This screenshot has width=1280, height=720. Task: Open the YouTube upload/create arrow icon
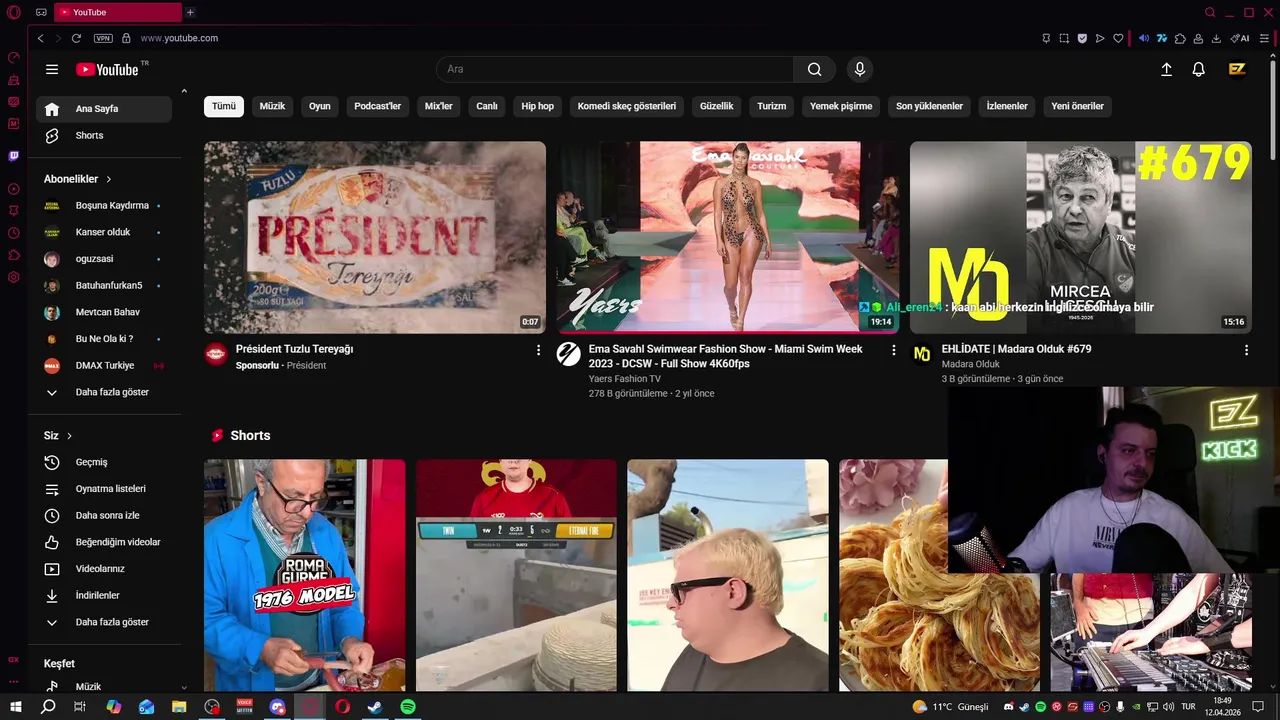coord(1166,69)
